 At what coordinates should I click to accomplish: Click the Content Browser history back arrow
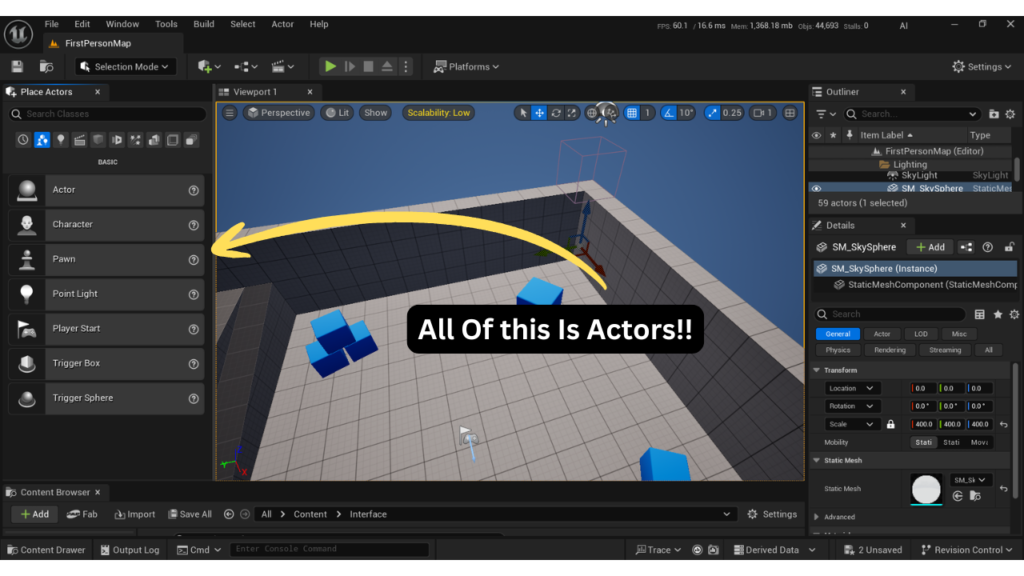click(x=229, y=514)
